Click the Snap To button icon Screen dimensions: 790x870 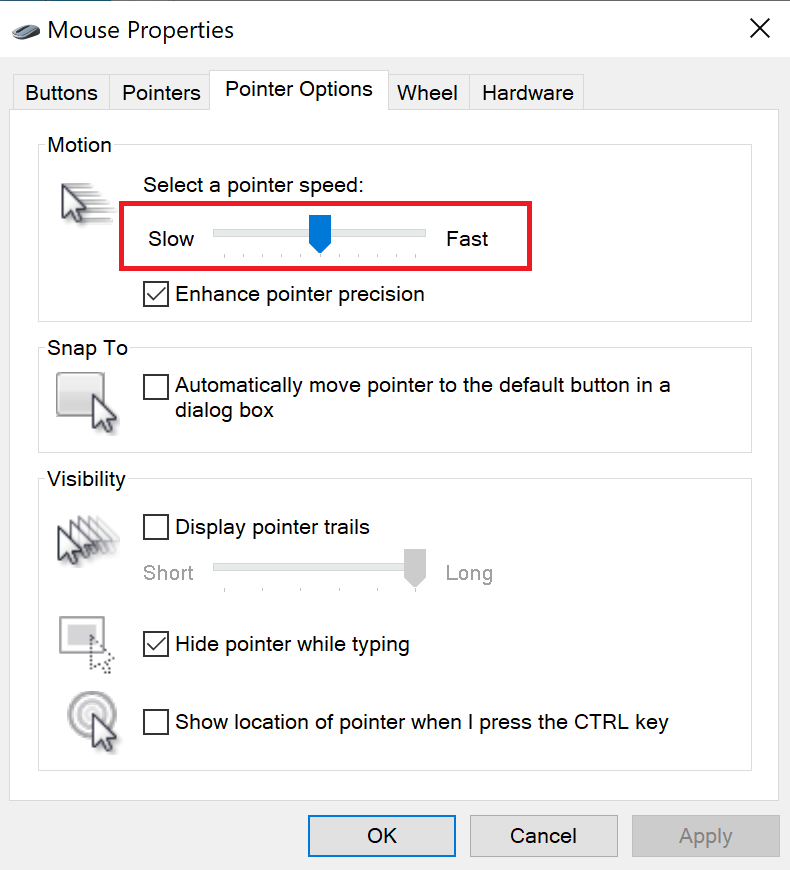pos(86,402)
